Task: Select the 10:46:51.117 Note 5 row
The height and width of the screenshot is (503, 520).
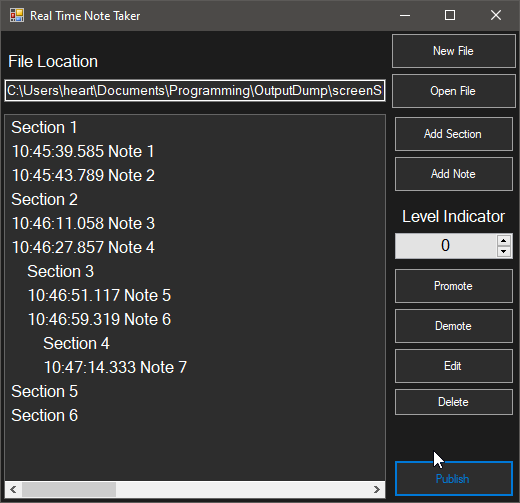Action: point(195,295)
